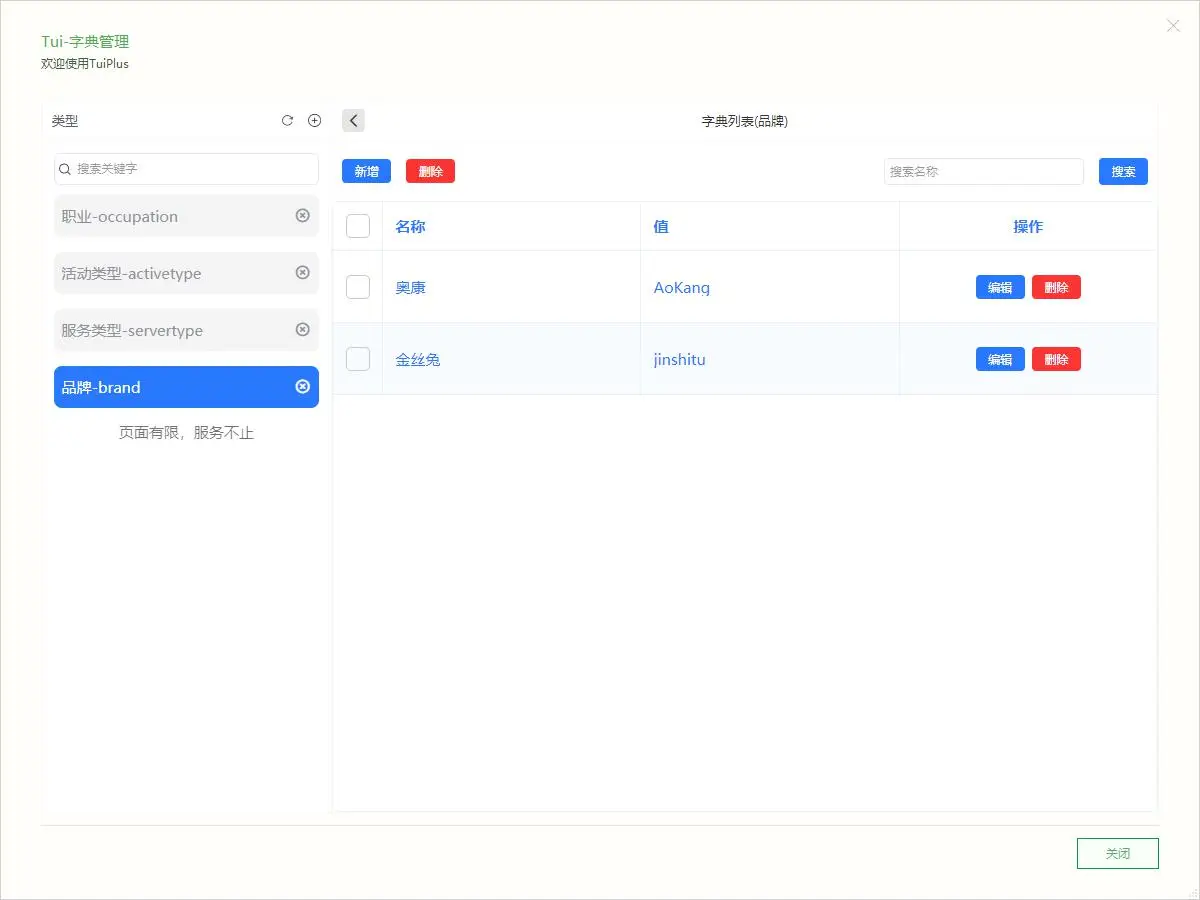The image size is (1200, 900).
Task: Remove 品牌-brand type using its x icon
Action: (x=302, y=387)
